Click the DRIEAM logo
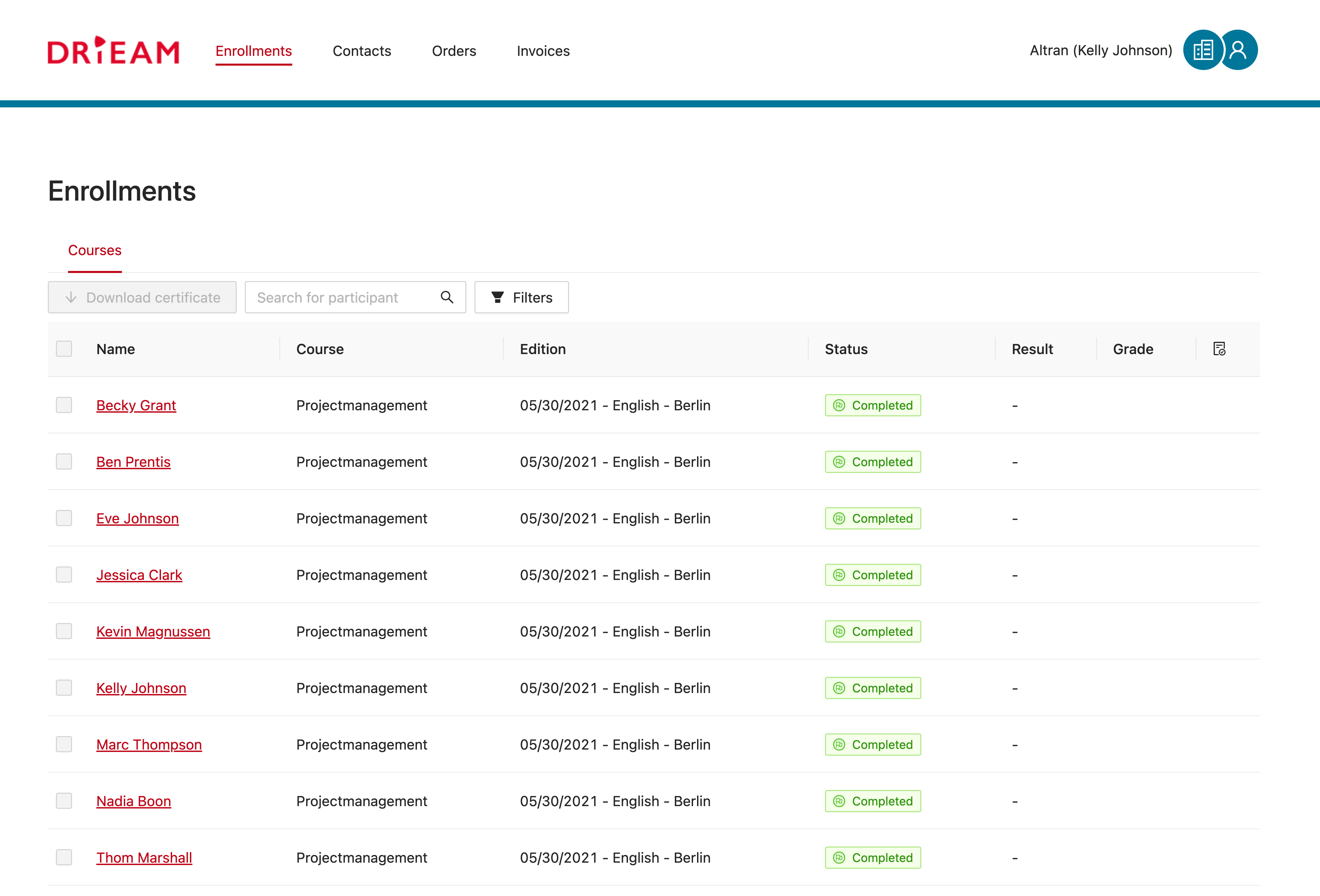Image resolution: width=1320 pixels, height=896 pixels. [113, 50]
